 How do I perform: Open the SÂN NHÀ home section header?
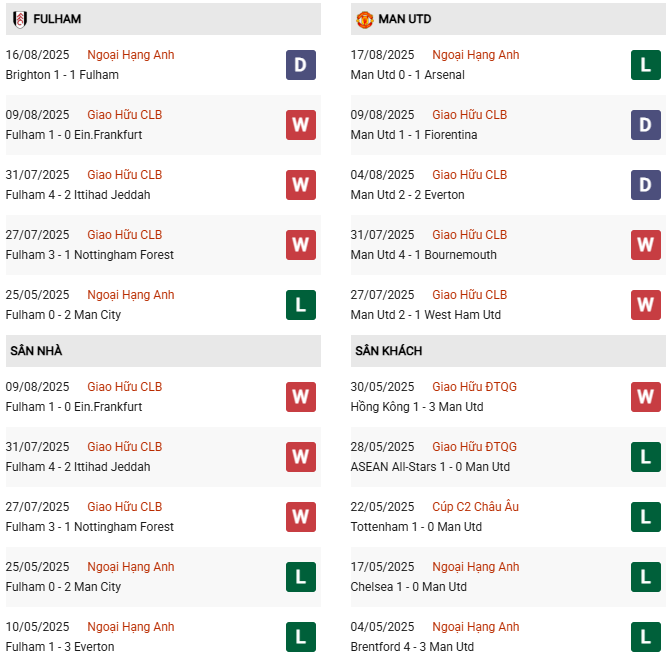(x=37, y=351)
